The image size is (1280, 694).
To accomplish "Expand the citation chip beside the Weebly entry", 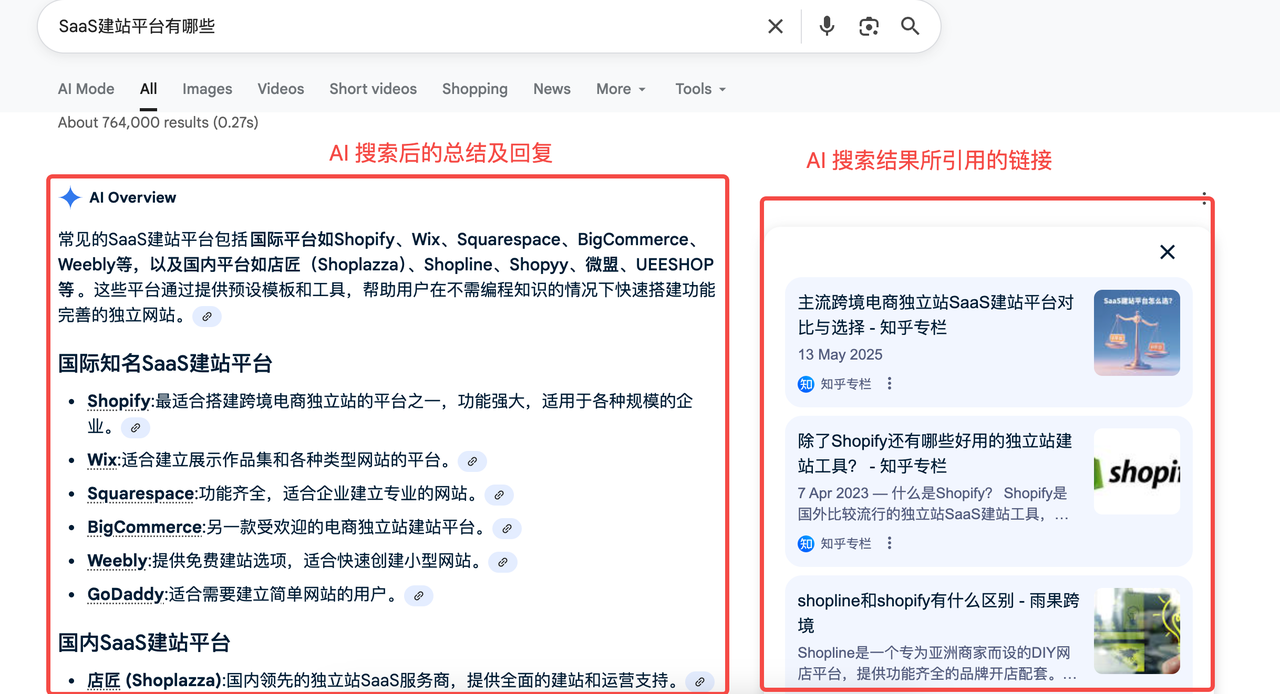I will click(502, 562).
